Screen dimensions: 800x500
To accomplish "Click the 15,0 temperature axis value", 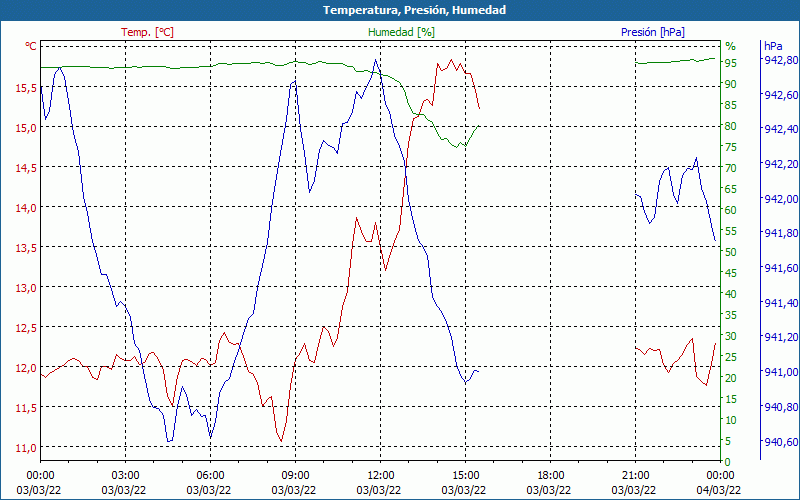I will pyautogui.click(x=26, y=128).
